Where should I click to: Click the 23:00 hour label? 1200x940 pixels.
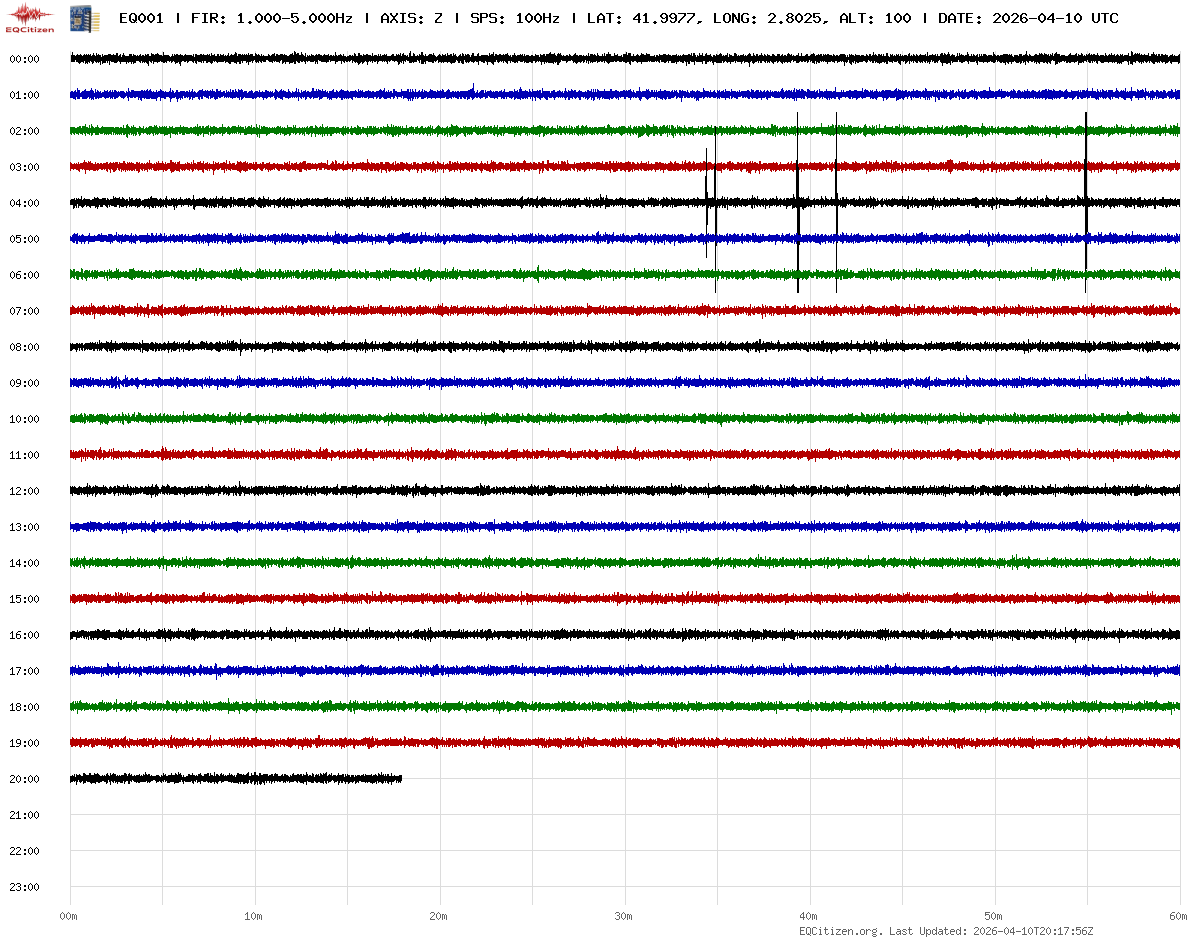(24, 887)
